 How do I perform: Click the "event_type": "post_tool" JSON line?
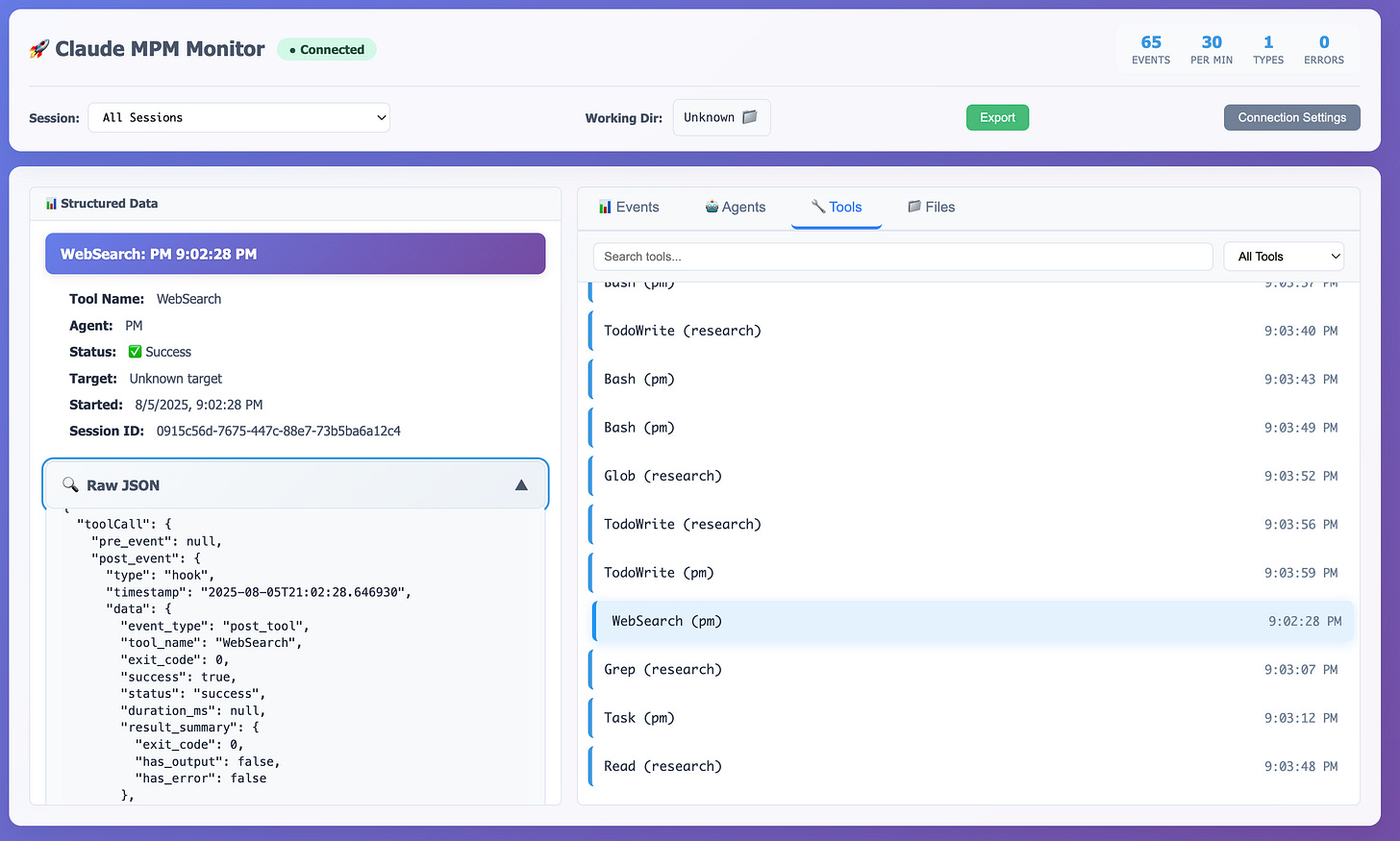[214, 626]
